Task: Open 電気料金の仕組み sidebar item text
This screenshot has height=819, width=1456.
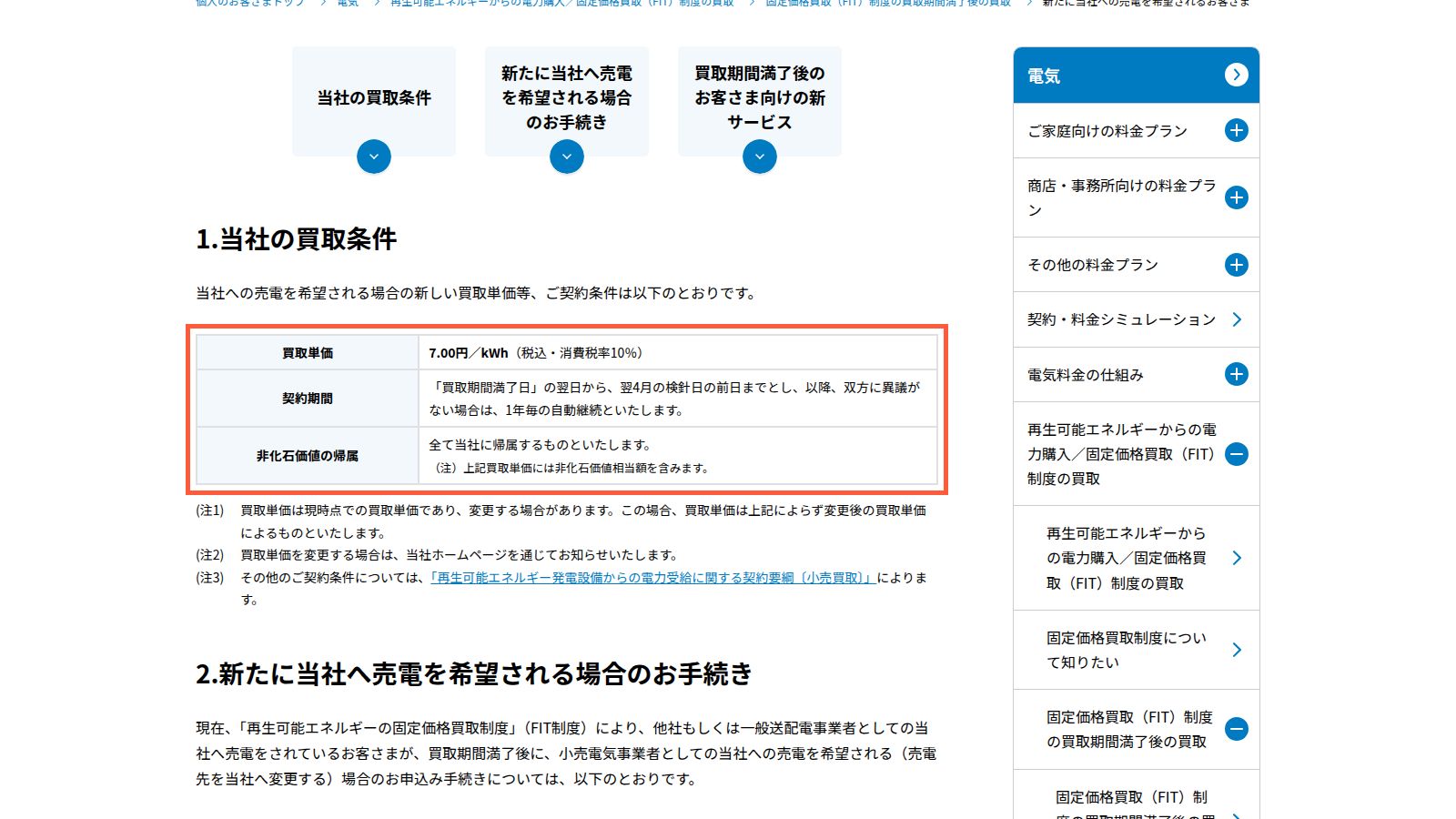Action: coord(1086,375)
